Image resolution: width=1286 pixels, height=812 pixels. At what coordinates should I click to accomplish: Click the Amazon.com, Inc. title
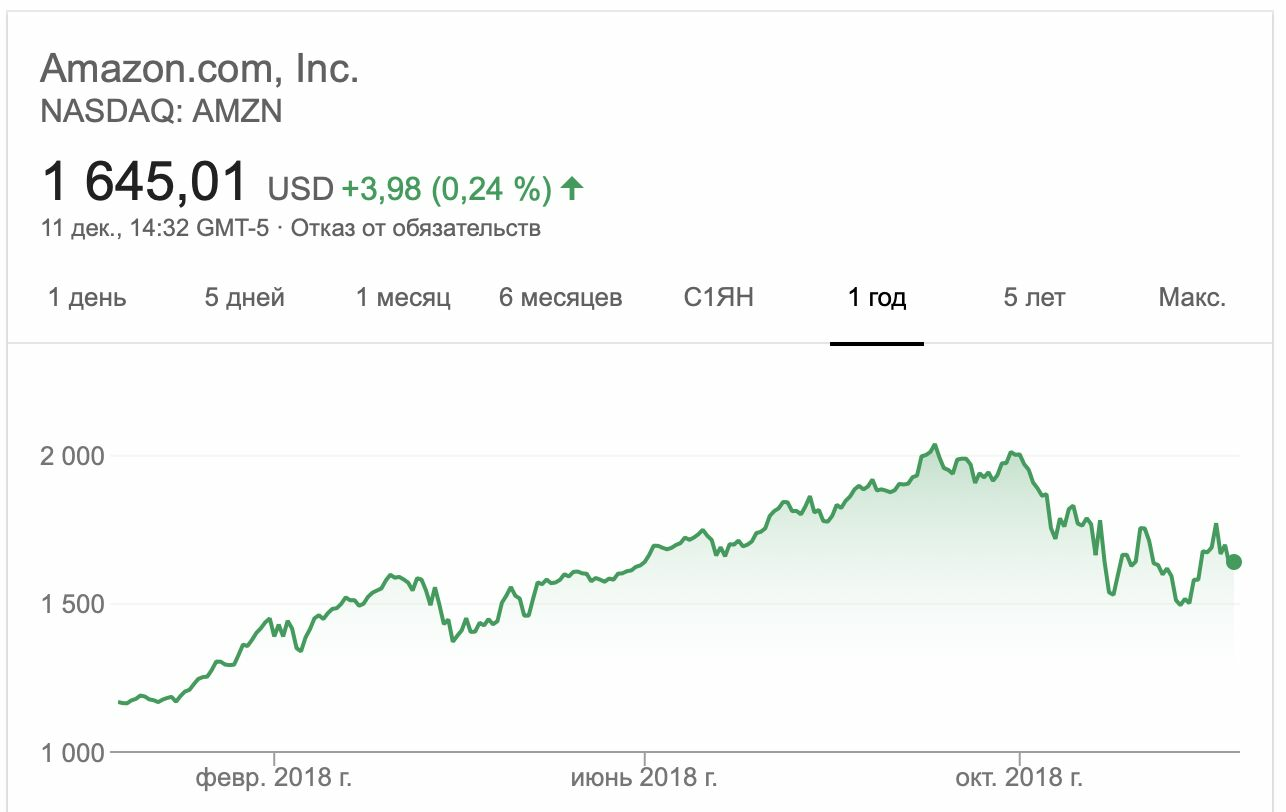199,69
